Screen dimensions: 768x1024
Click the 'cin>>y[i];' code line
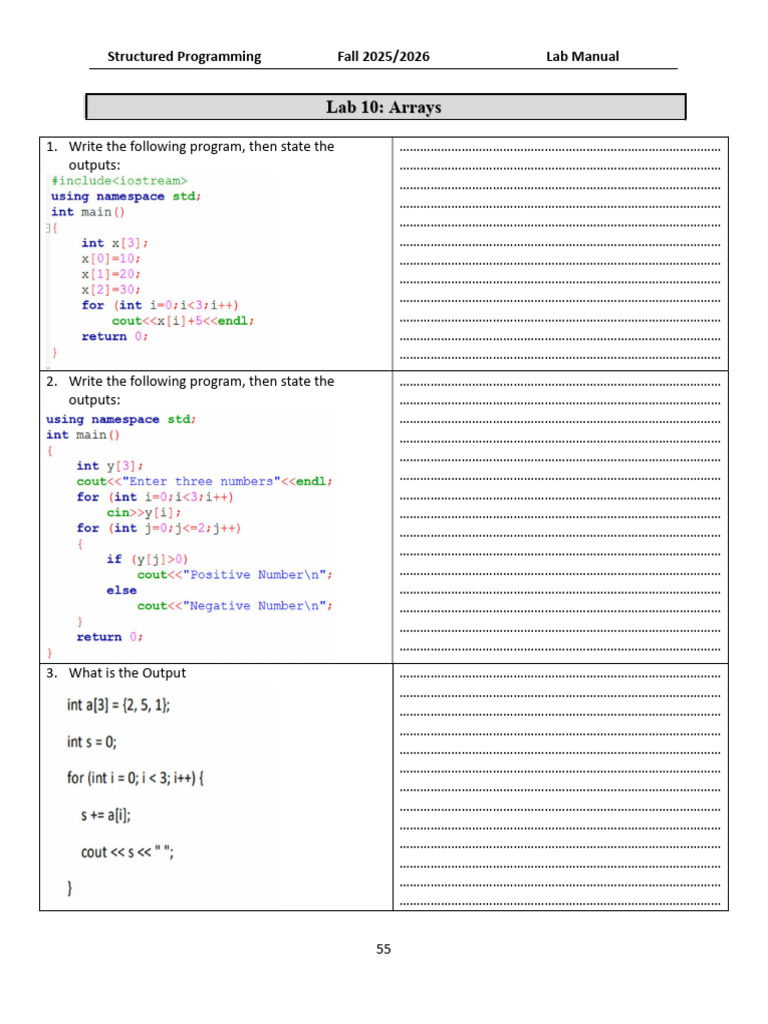[x=144, y=513]
